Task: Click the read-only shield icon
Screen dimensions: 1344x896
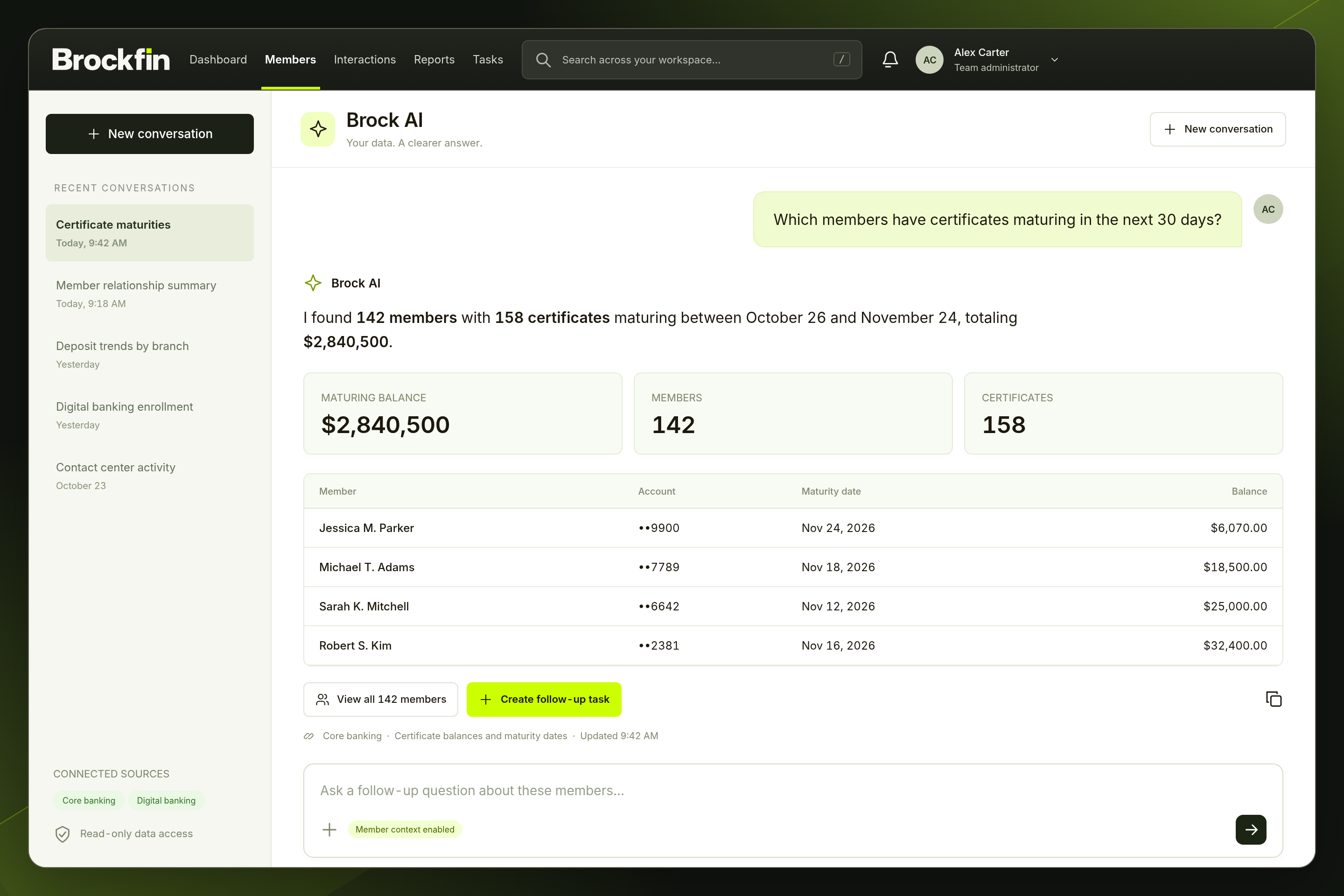Action: coord(62,834)
